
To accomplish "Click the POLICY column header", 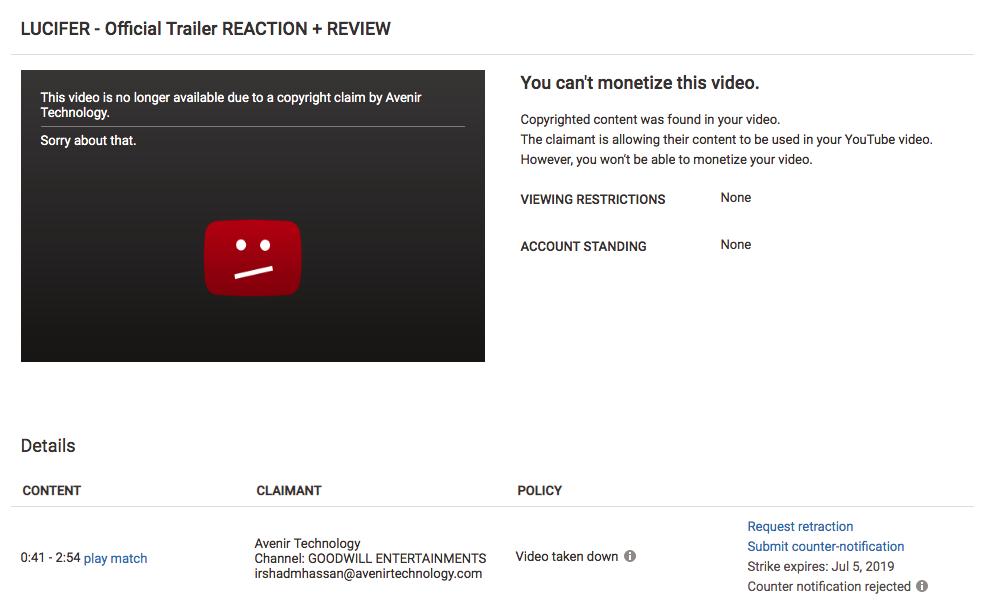I will pos(539,491).
